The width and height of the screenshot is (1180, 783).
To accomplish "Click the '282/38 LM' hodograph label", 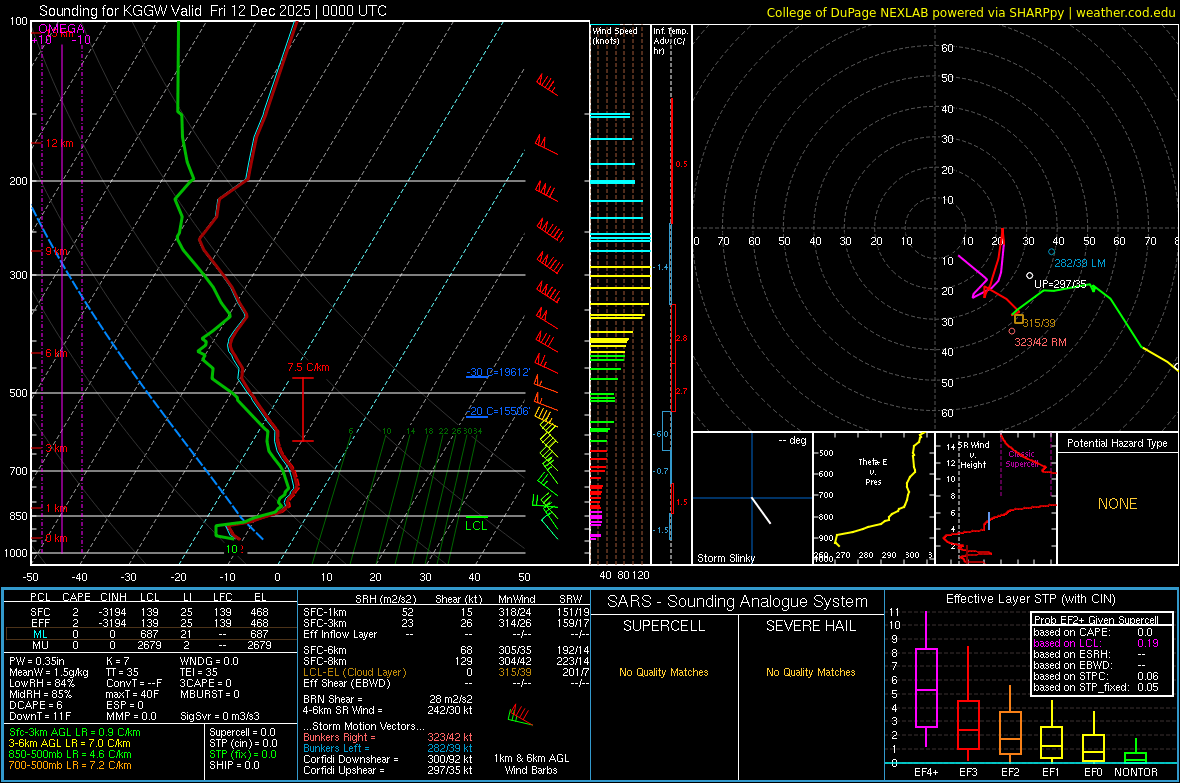I will 1079,263.
